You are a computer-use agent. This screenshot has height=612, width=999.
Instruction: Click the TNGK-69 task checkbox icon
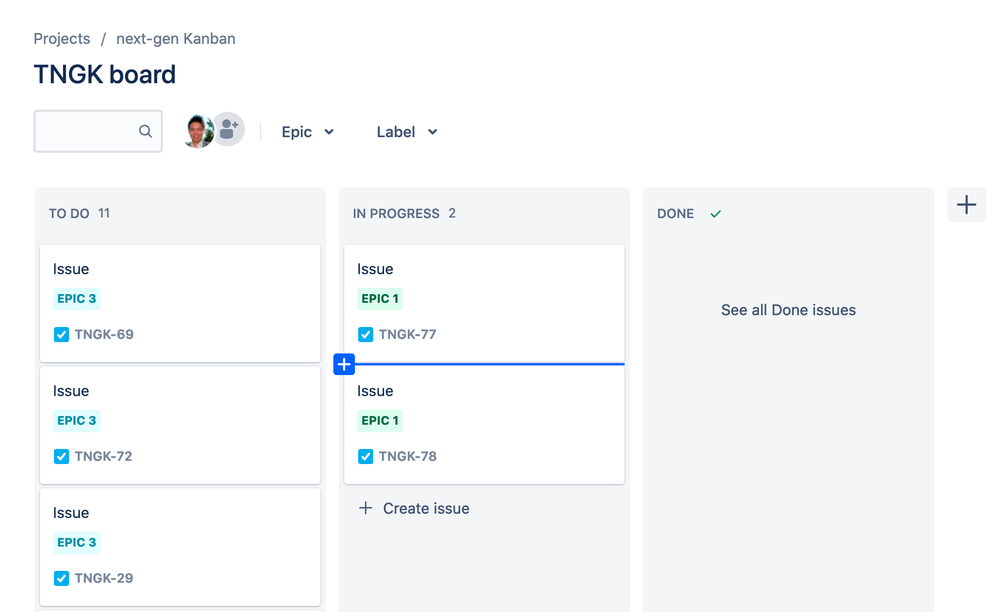tap(61, 334)
